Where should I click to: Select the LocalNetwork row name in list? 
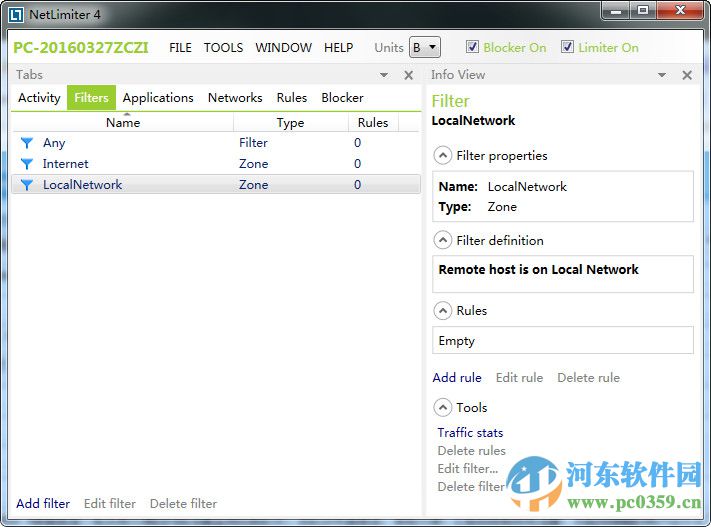pyautogui.click(x=82, y=185)
